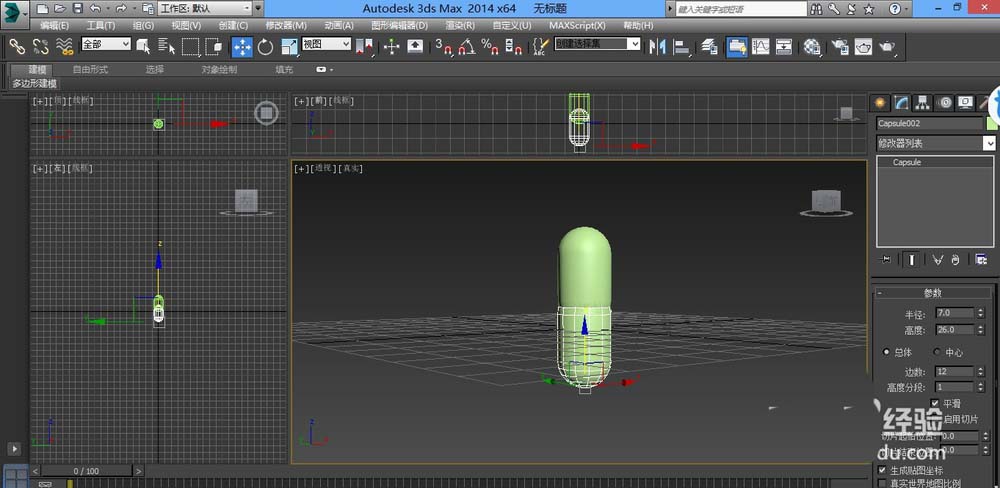Activate the Select and Scale tool

[289, 47]
